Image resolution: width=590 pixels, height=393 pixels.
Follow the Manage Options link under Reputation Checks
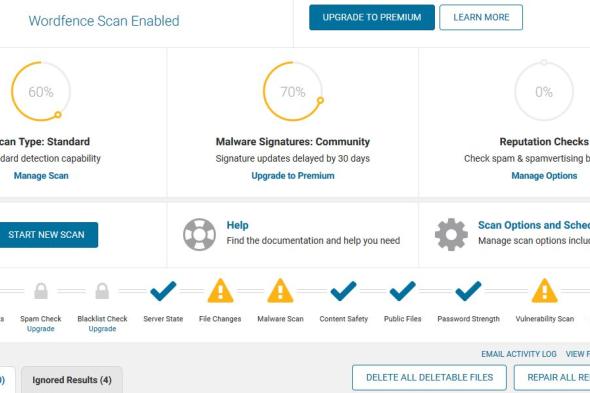click(544, 176)
